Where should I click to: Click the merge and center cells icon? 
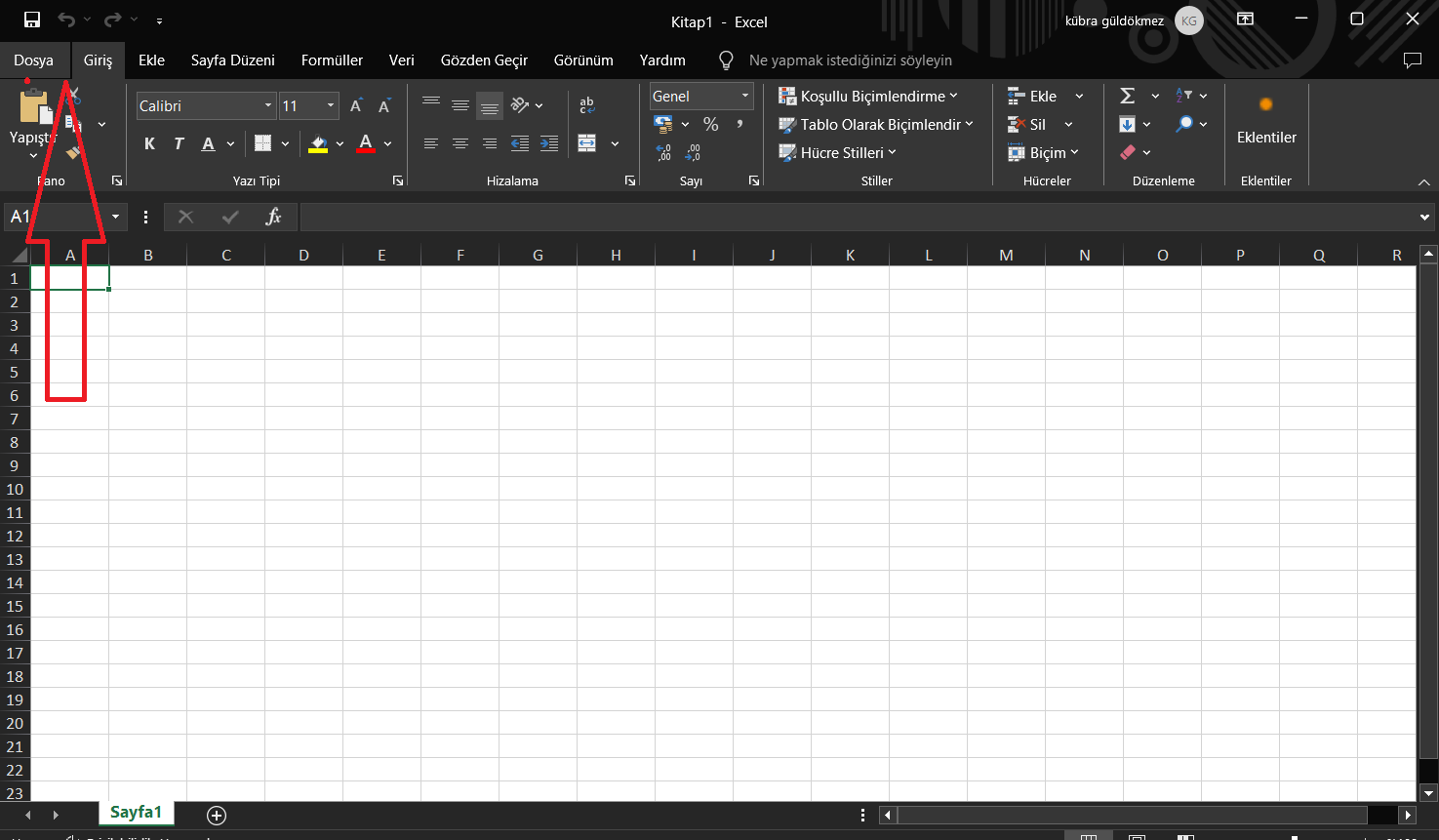585,142
